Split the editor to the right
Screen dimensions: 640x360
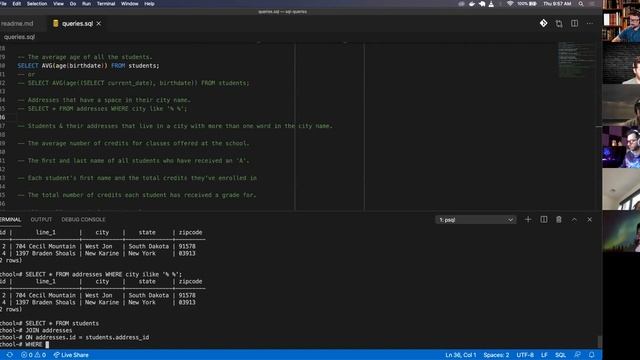click(574, 24)
